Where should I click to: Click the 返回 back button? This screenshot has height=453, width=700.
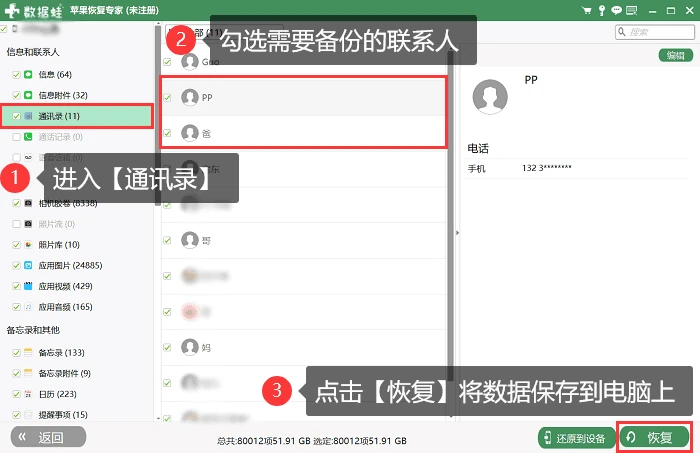48,437
